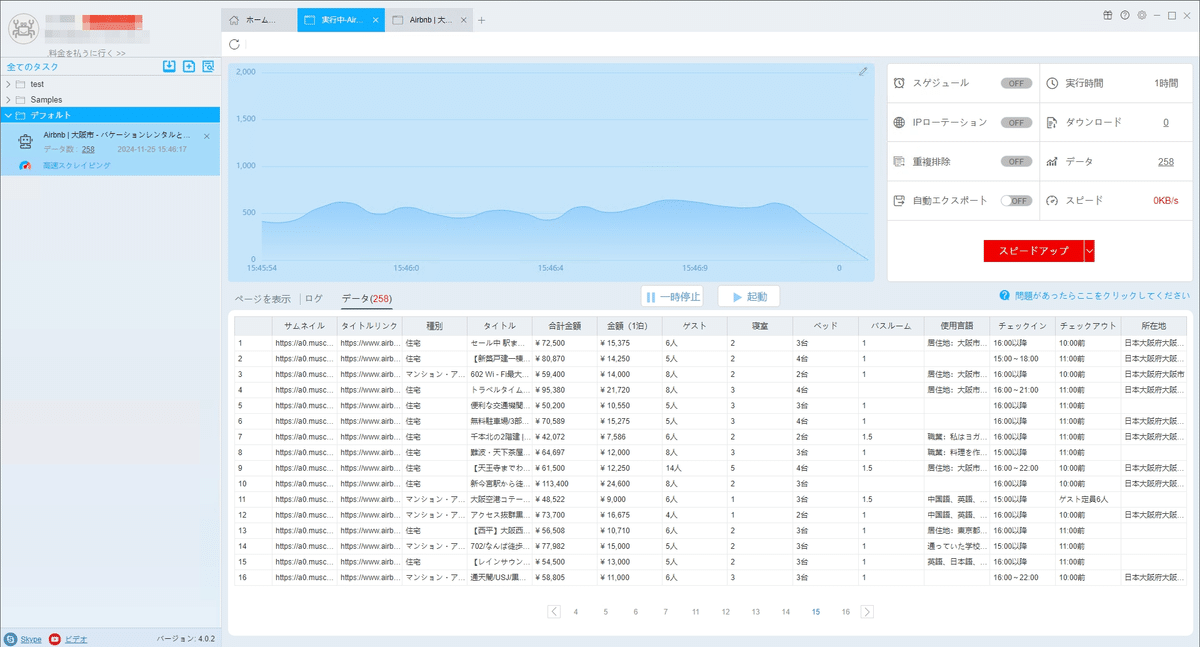Click the search tasks icon in sidebar
Image resolution: width=1200 pixels, height=647 pixels.
pos(208,66)
